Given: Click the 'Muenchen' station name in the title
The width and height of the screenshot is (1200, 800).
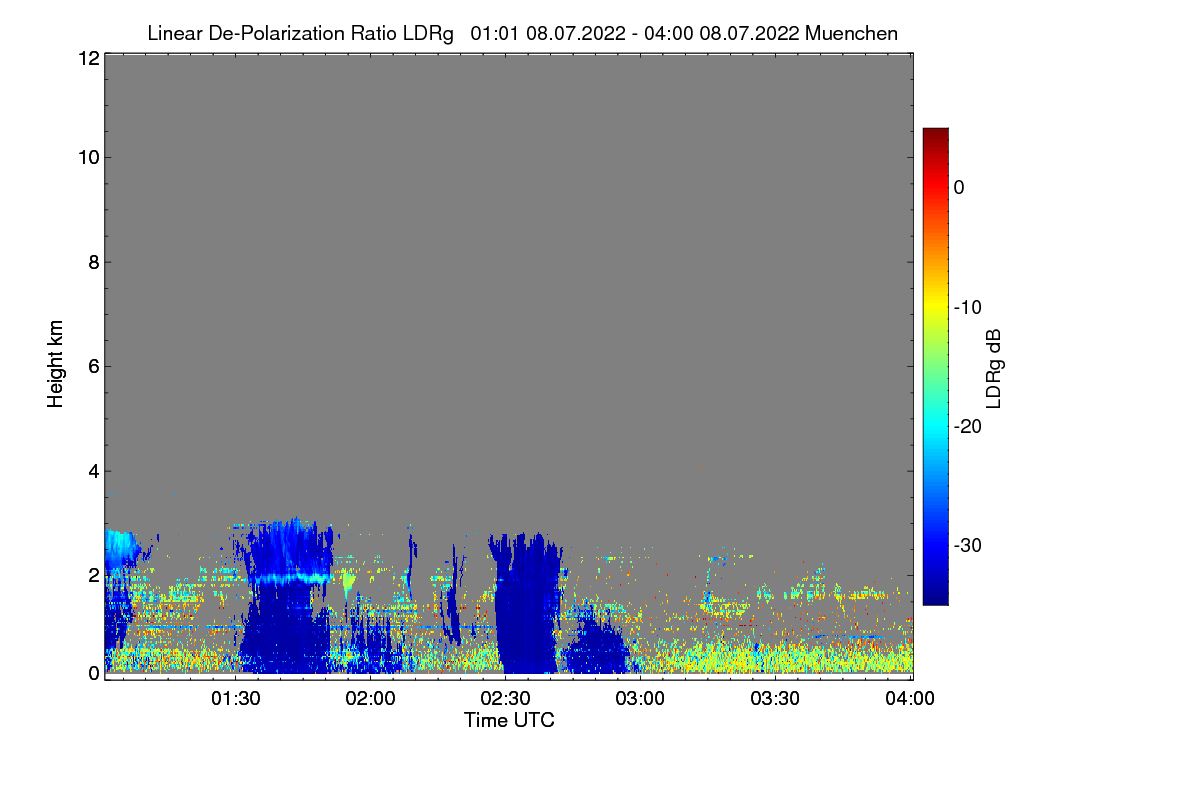Looking at the screenshot, I should 851,33.
